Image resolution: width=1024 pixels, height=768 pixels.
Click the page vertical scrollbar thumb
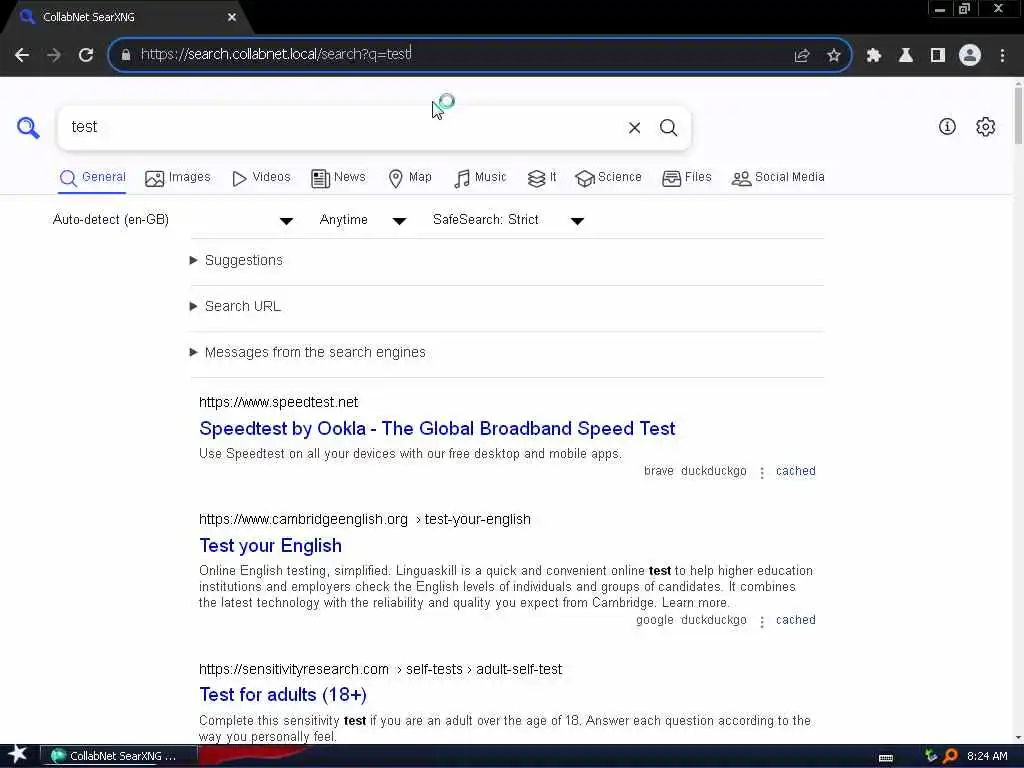[1018, 114]
